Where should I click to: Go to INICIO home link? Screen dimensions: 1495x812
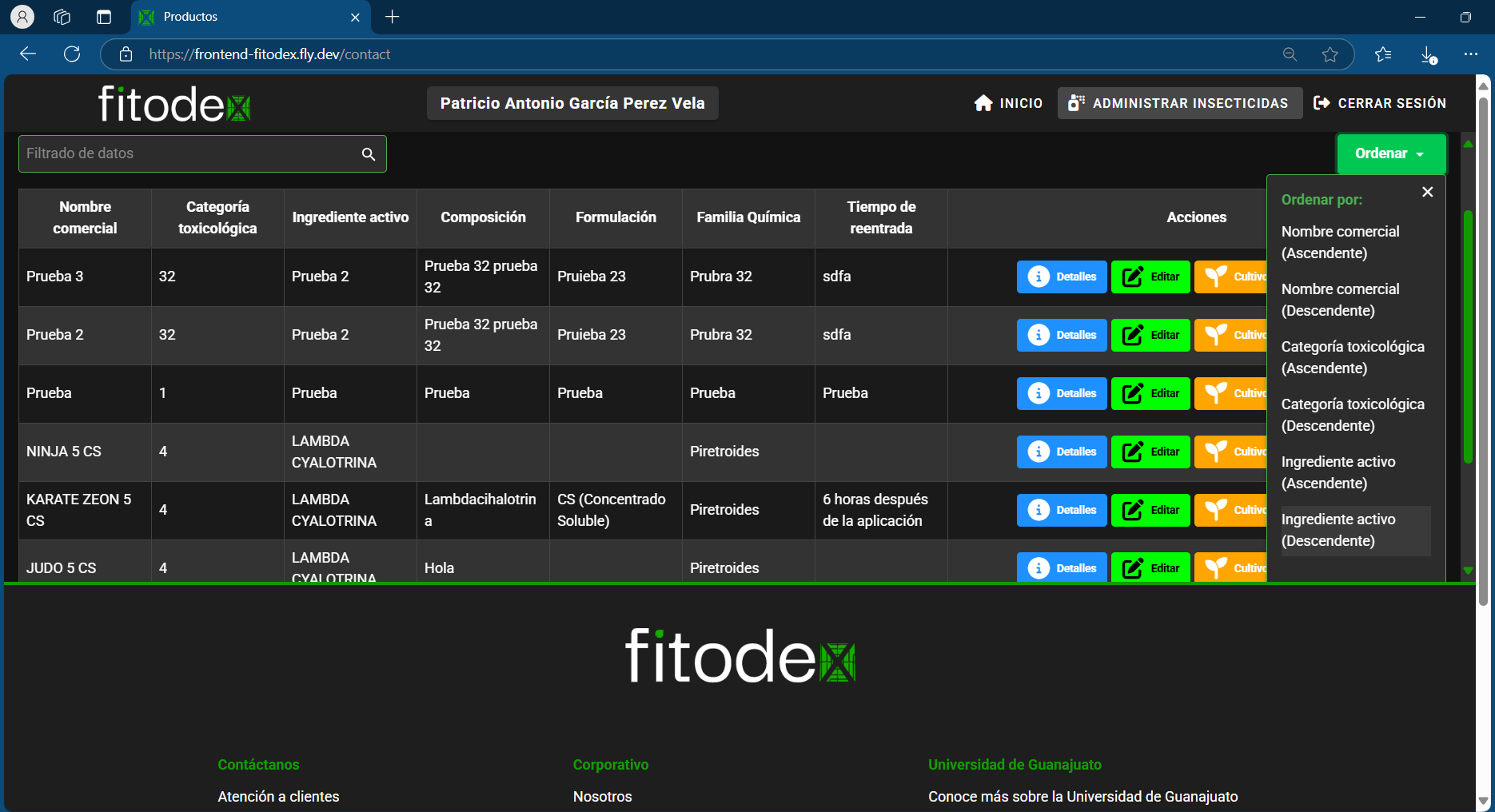[1008, 103]
